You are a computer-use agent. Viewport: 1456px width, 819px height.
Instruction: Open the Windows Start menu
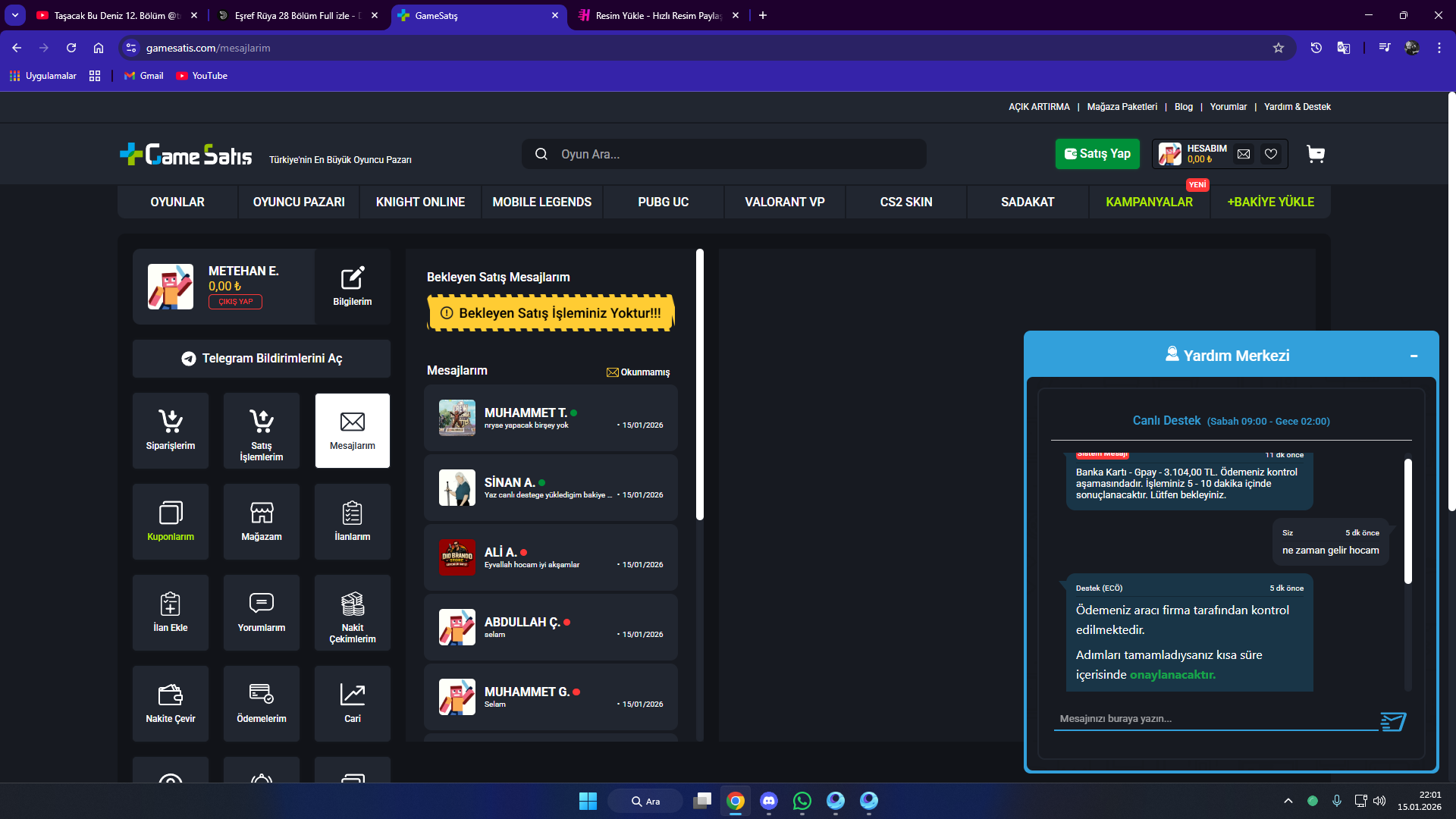click(x=588, y=801)
